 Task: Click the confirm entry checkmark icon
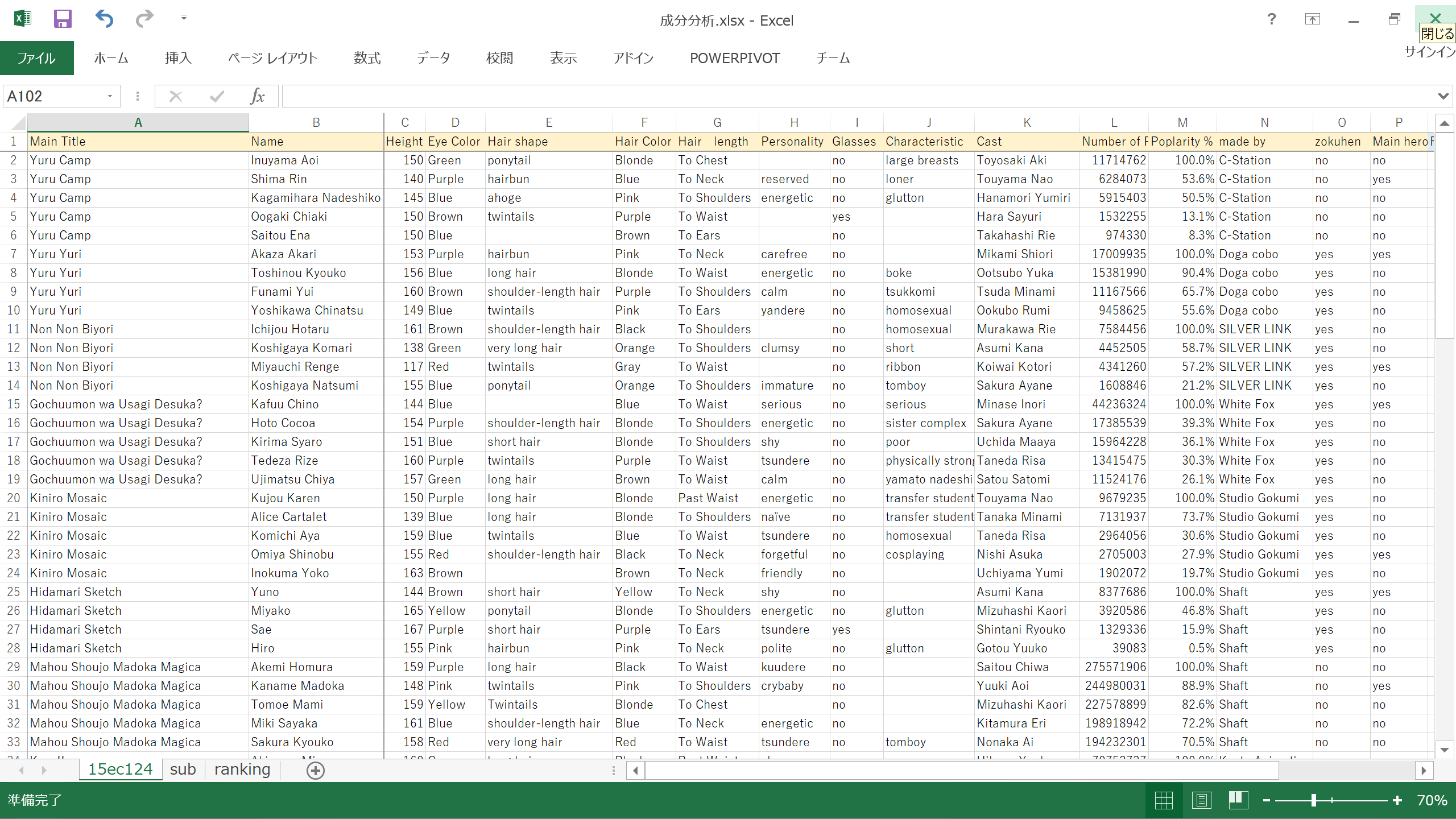217,96
